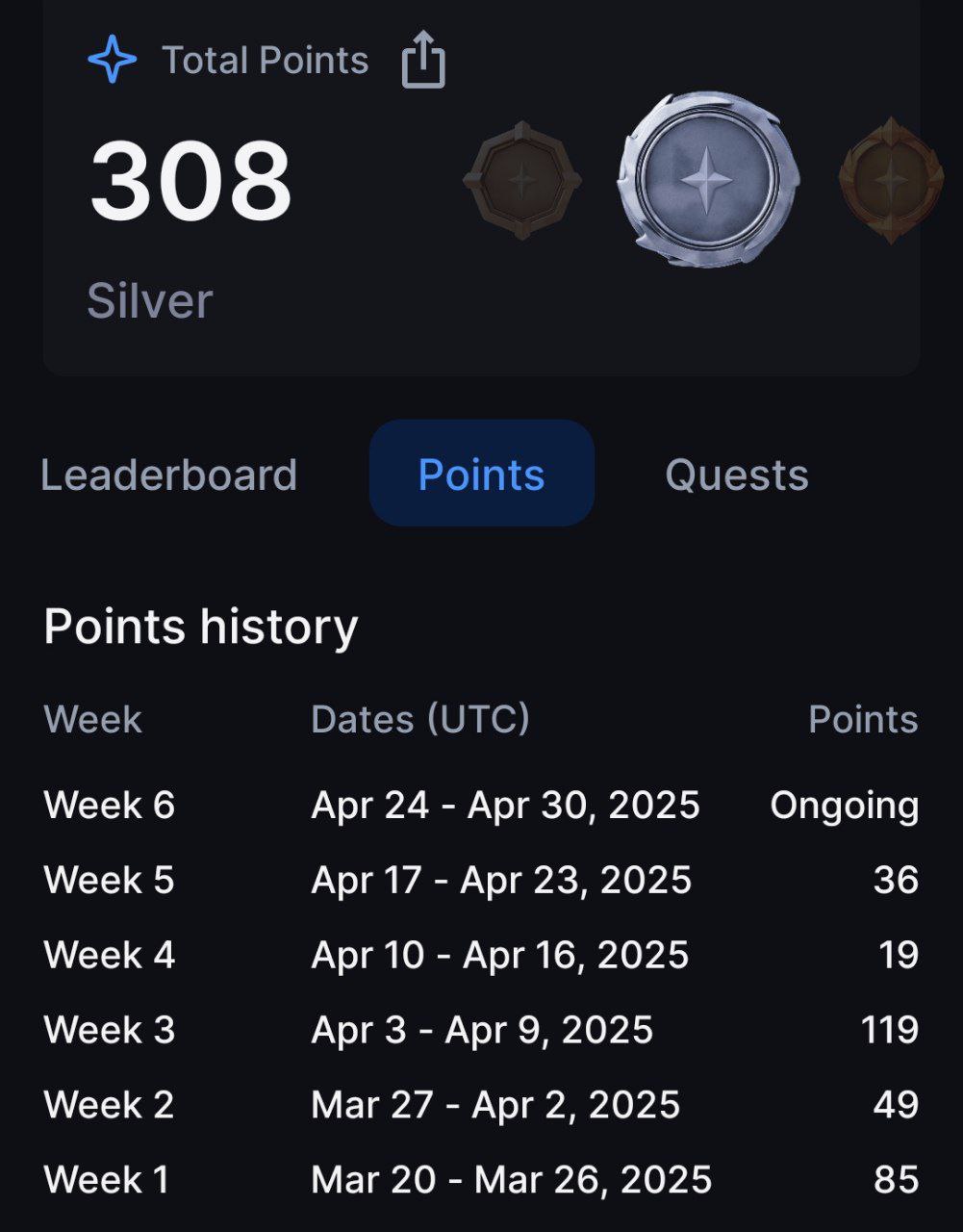Tap the dimmed bronze badge left of silver
Image resolution: width=963 pixels, height=1232 pixels.
pyautogui.click(x=521, y=181)
